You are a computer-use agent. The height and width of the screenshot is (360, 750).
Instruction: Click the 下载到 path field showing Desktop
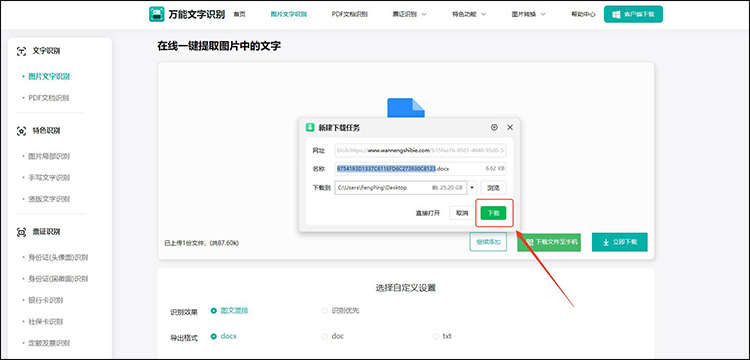point(401,188)
